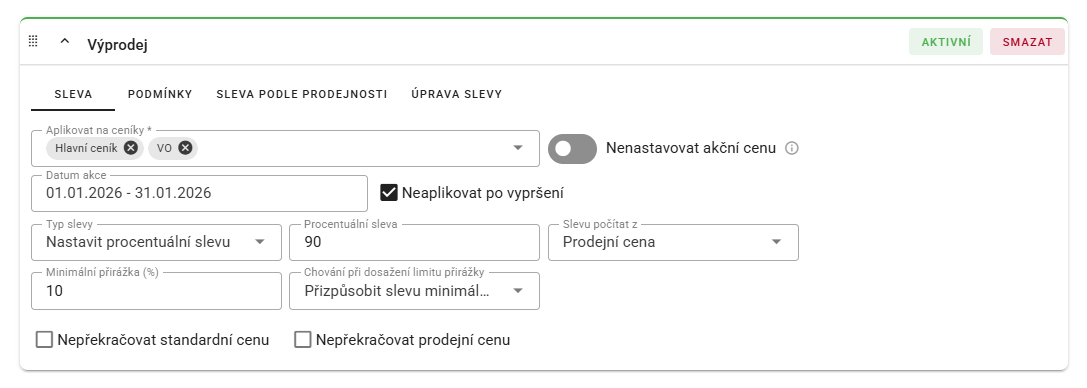Screen dimensions: 1087x388
Task: Open the Sleva podle prodejnosti tab
Action: pyautogui.click(x=302, y=94)
